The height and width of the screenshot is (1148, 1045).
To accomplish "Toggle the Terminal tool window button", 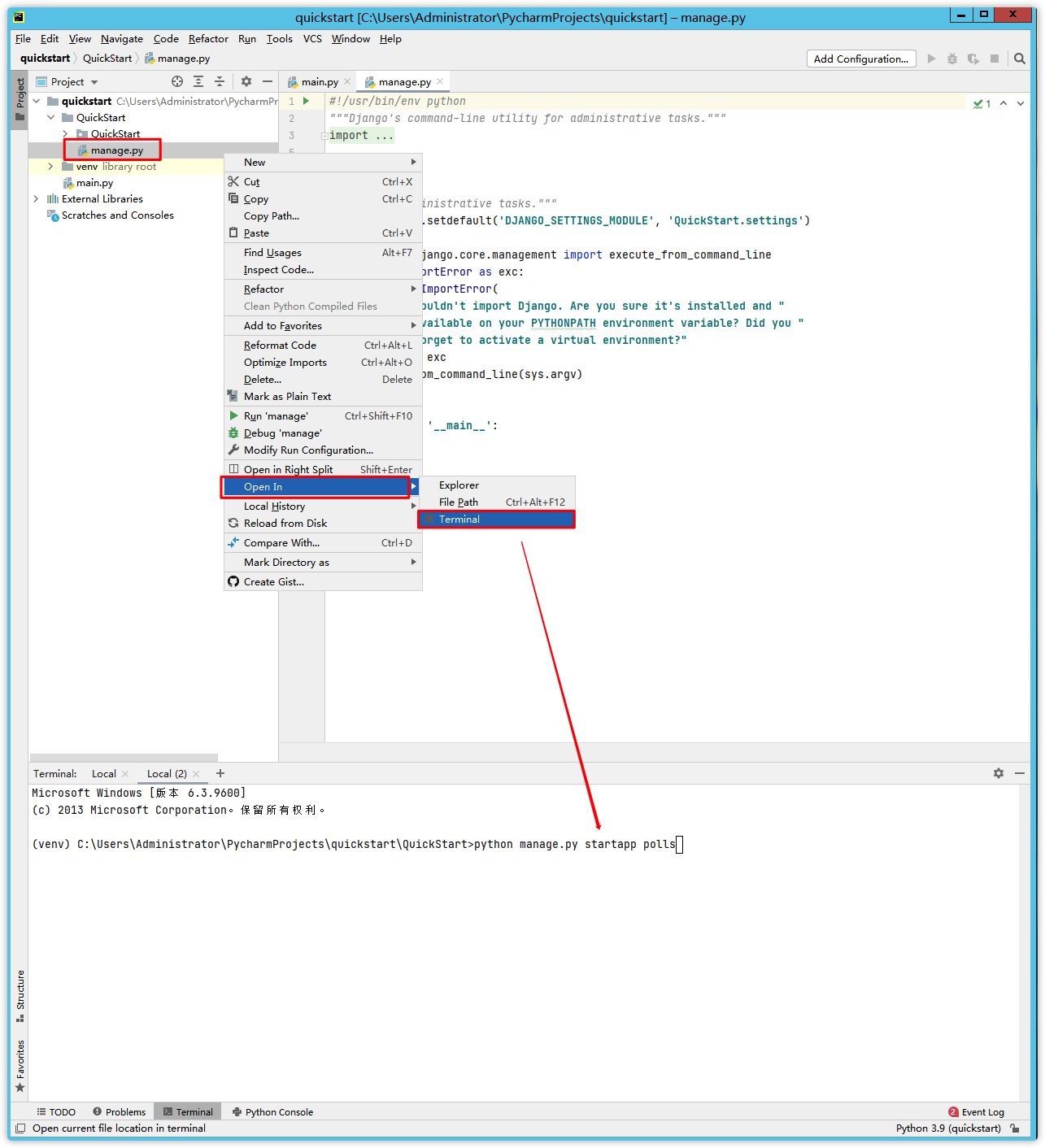I will point(188,1112).
